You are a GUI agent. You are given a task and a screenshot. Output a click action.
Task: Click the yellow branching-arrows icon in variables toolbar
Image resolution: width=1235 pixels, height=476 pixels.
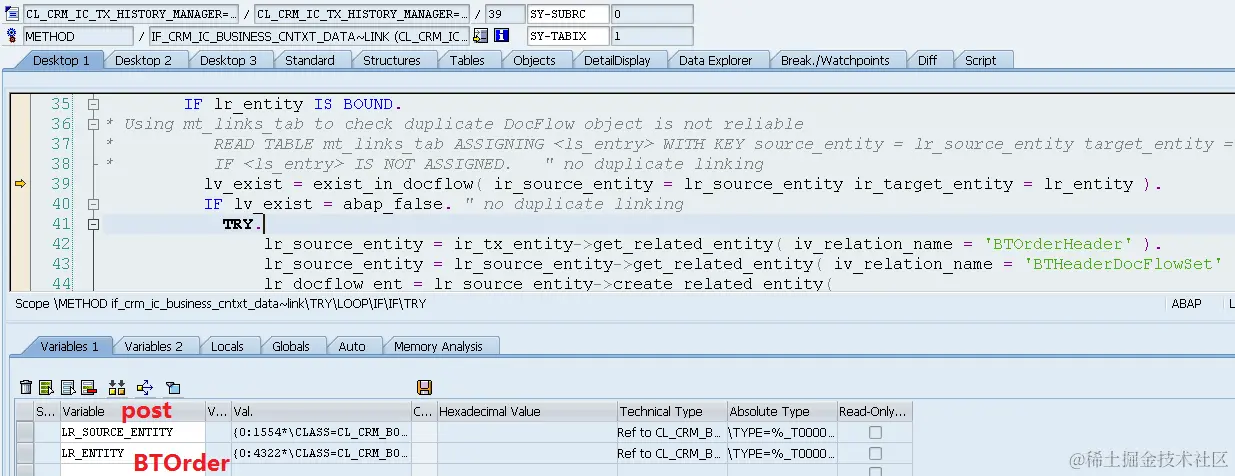144,387
